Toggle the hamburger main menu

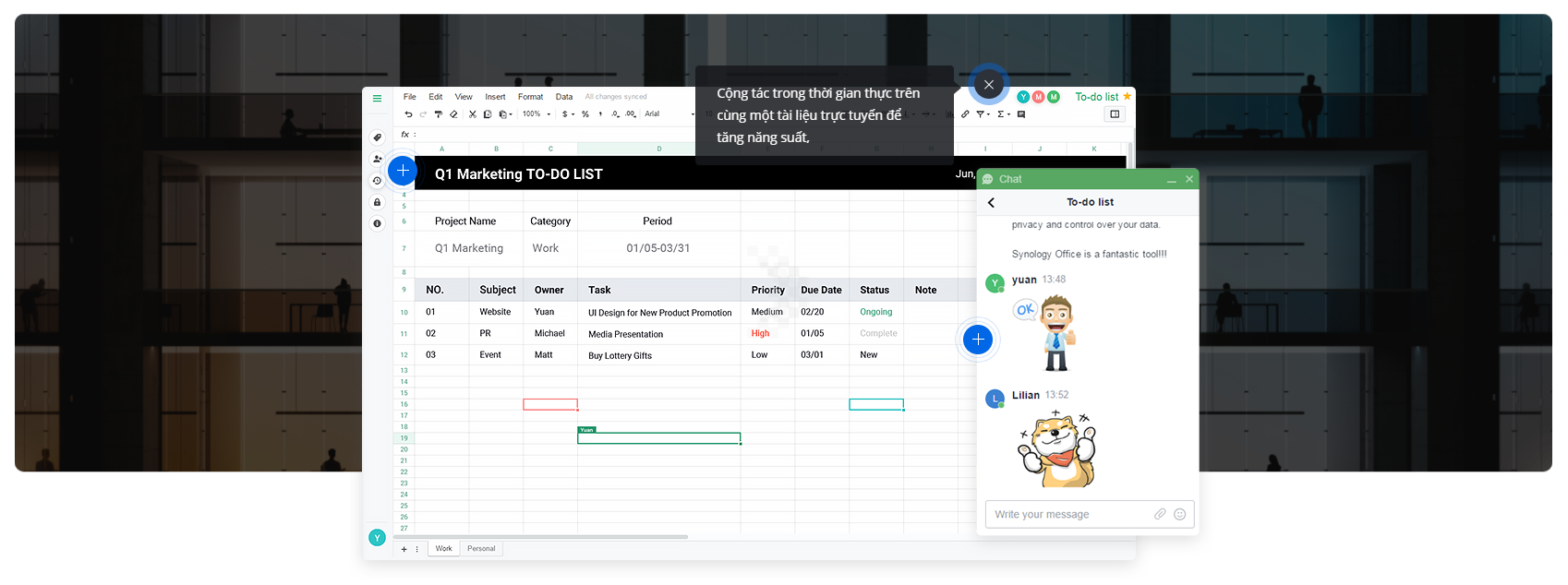click(x=377, y=98)
